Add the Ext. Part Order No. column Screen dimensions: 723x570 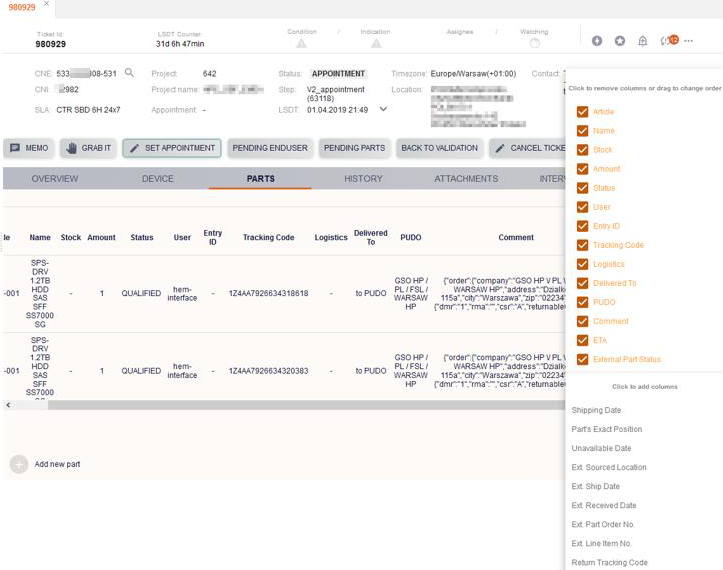[603, 524]
